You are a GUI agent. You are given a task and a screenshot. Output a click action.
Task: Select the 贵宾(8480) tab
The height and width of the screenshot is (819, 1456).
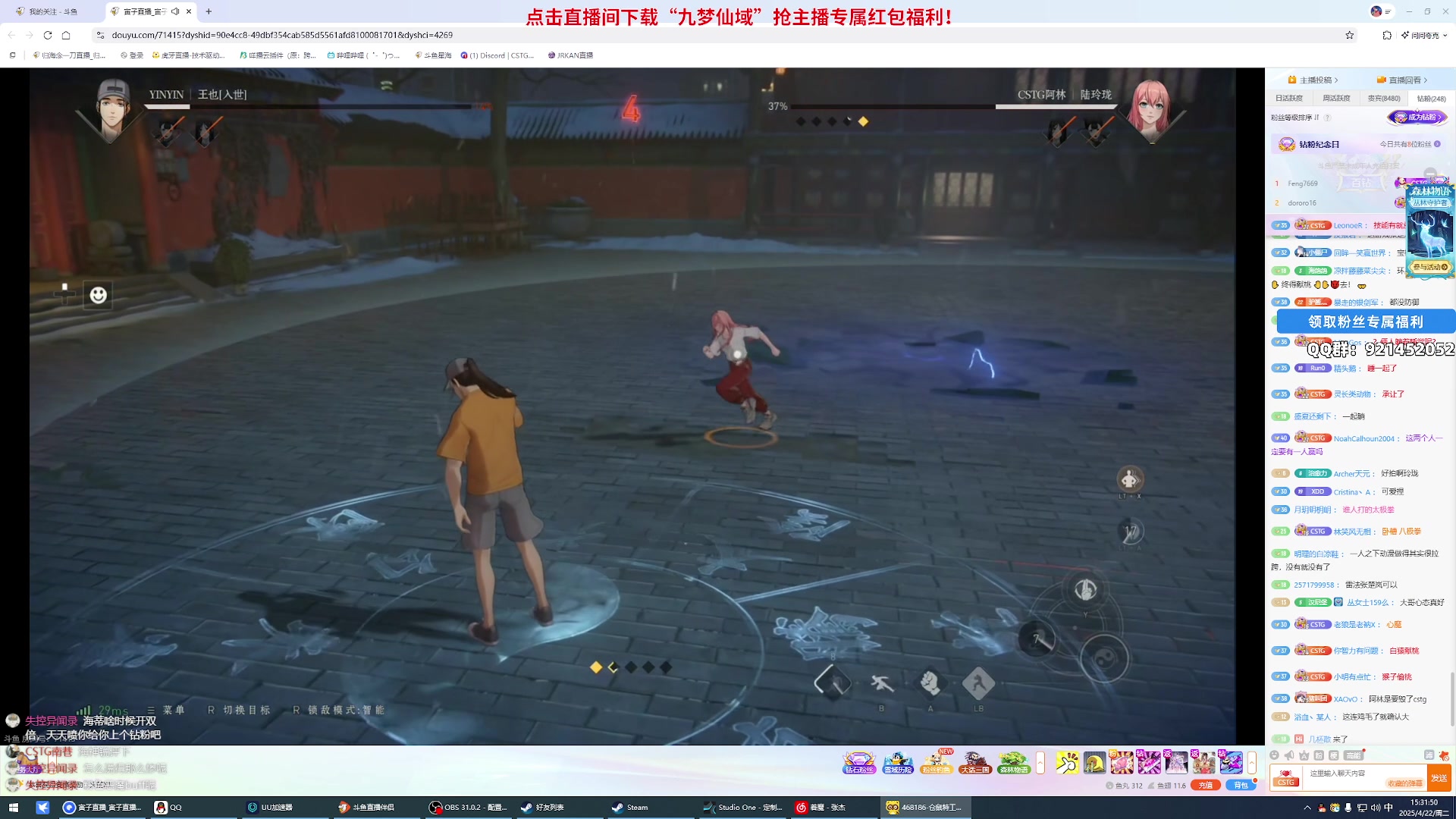point(1384,99)
